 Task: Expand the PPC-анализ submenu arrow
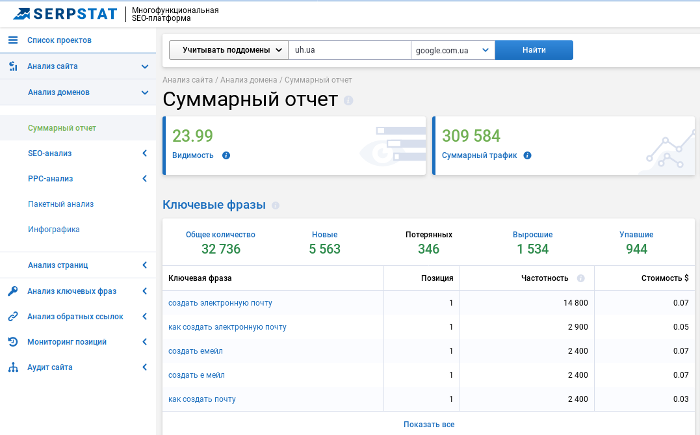click(x=145, y=179)
